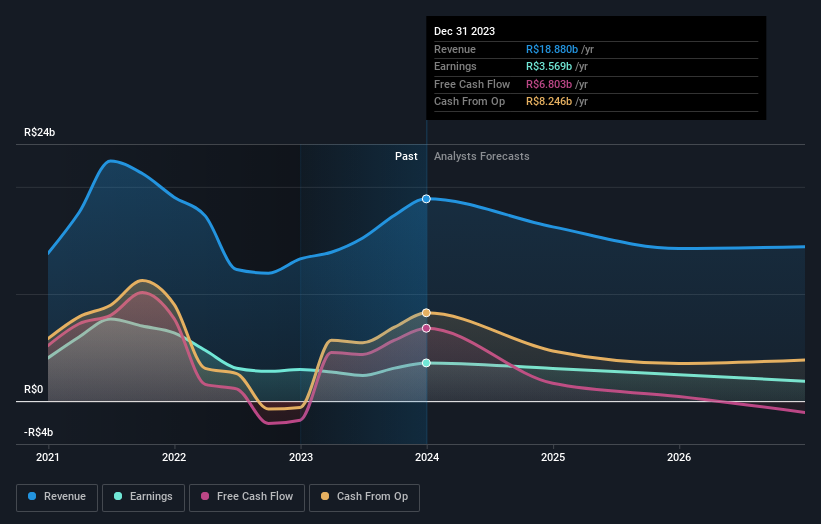
Task: Click the teal Earnings data point marker
Action: coord(426,363)
